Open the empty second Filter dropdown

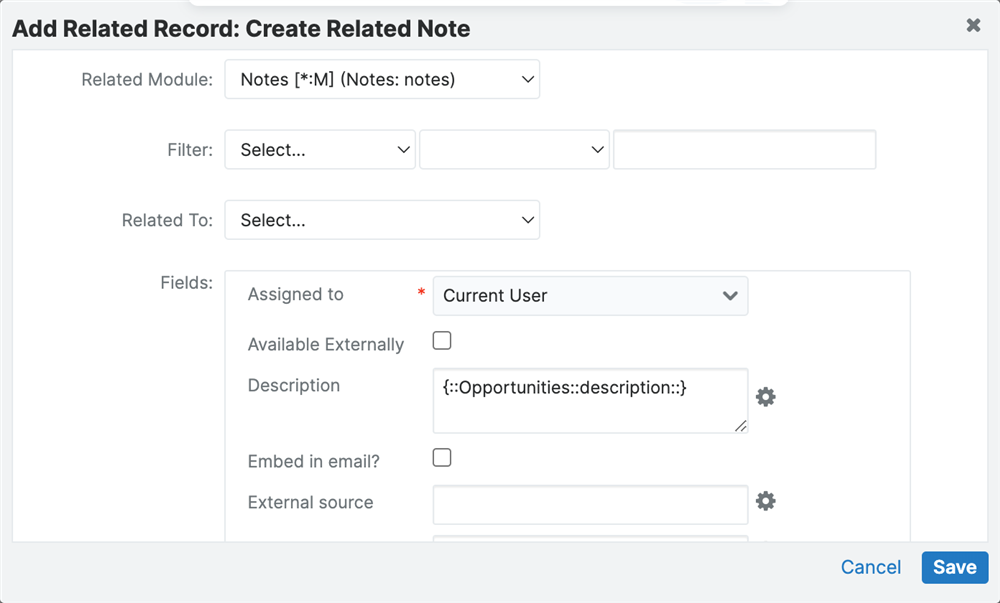coord(514,150)
